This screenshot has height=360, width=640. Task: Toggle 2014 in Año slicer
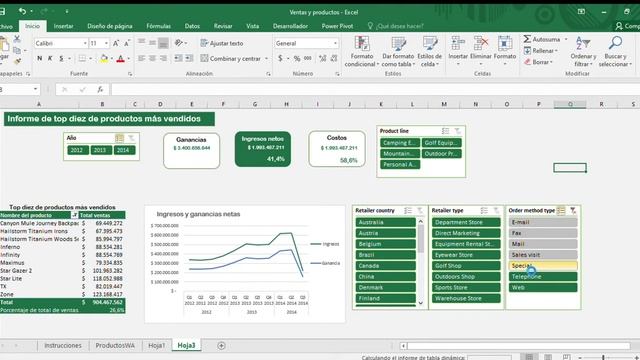click(123, 150)
